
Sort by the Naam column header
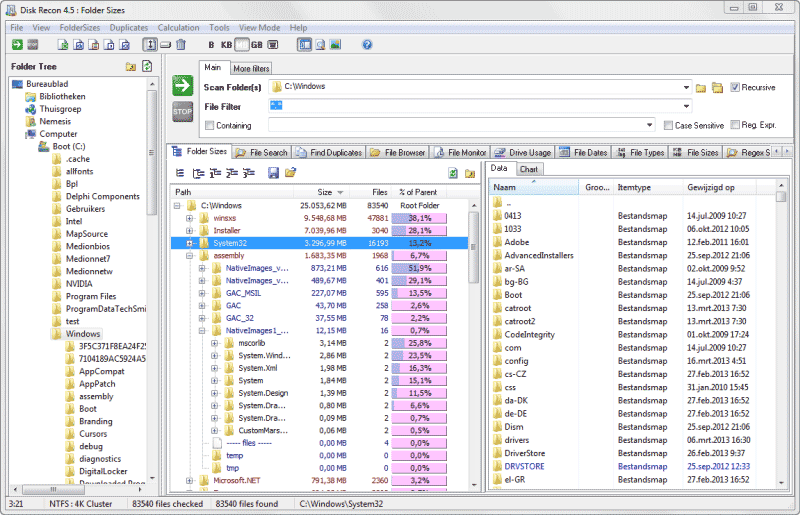pos(534,187)
